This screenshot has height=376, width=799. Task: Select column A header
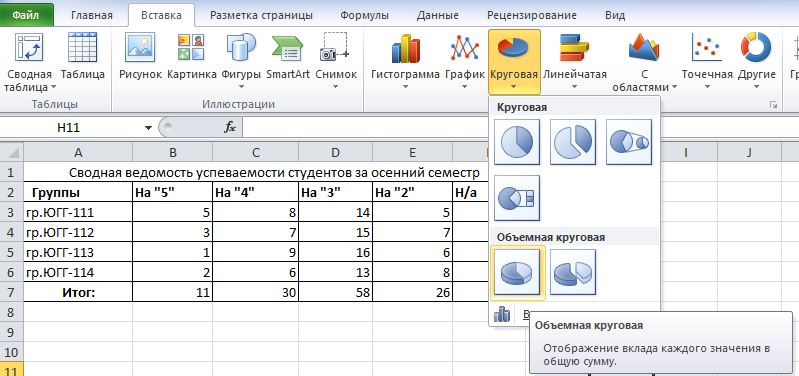tap(78, 152)
